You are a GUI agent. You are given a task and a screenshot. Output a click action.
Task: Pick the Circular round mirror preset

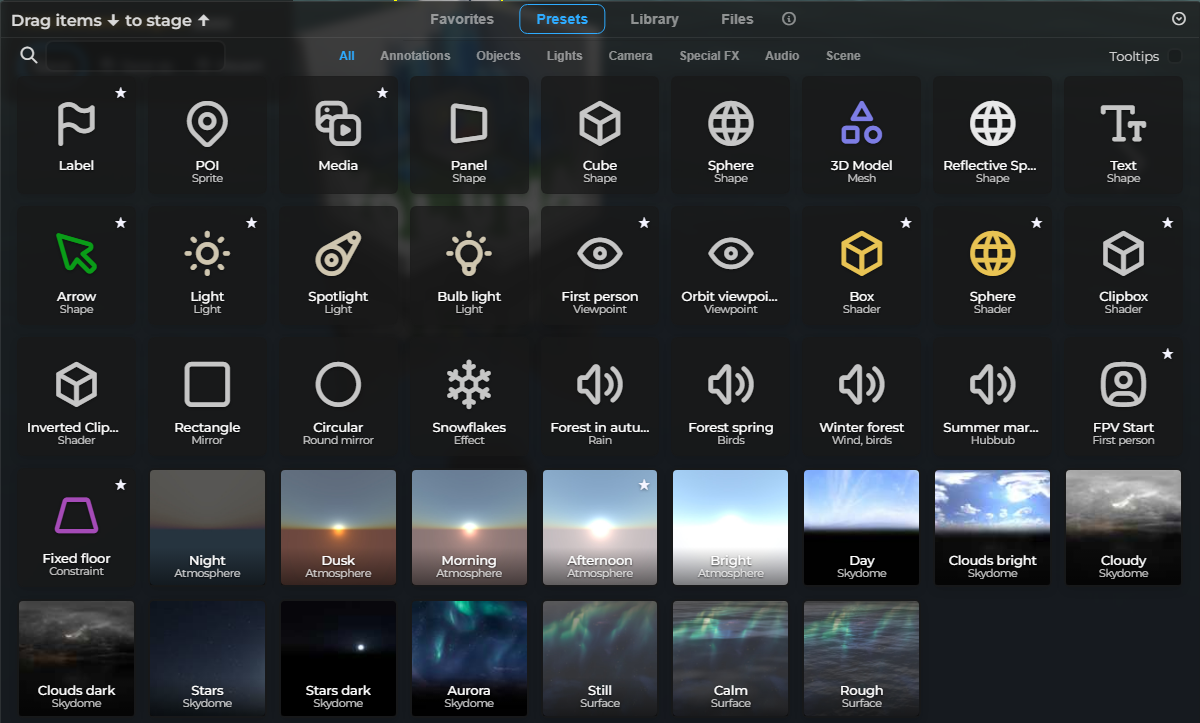pos(338,397)
